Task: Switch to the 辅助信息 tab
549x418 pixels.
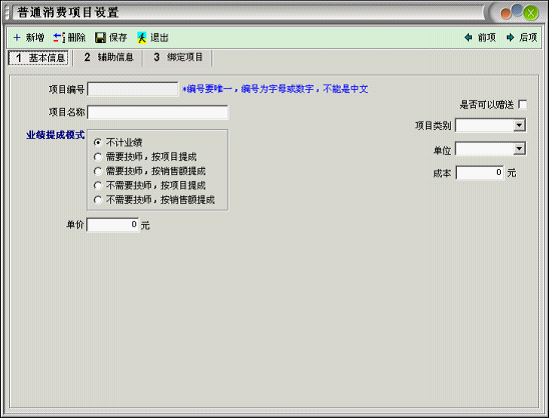Action: pyautogui.click(x=109, y=57)
